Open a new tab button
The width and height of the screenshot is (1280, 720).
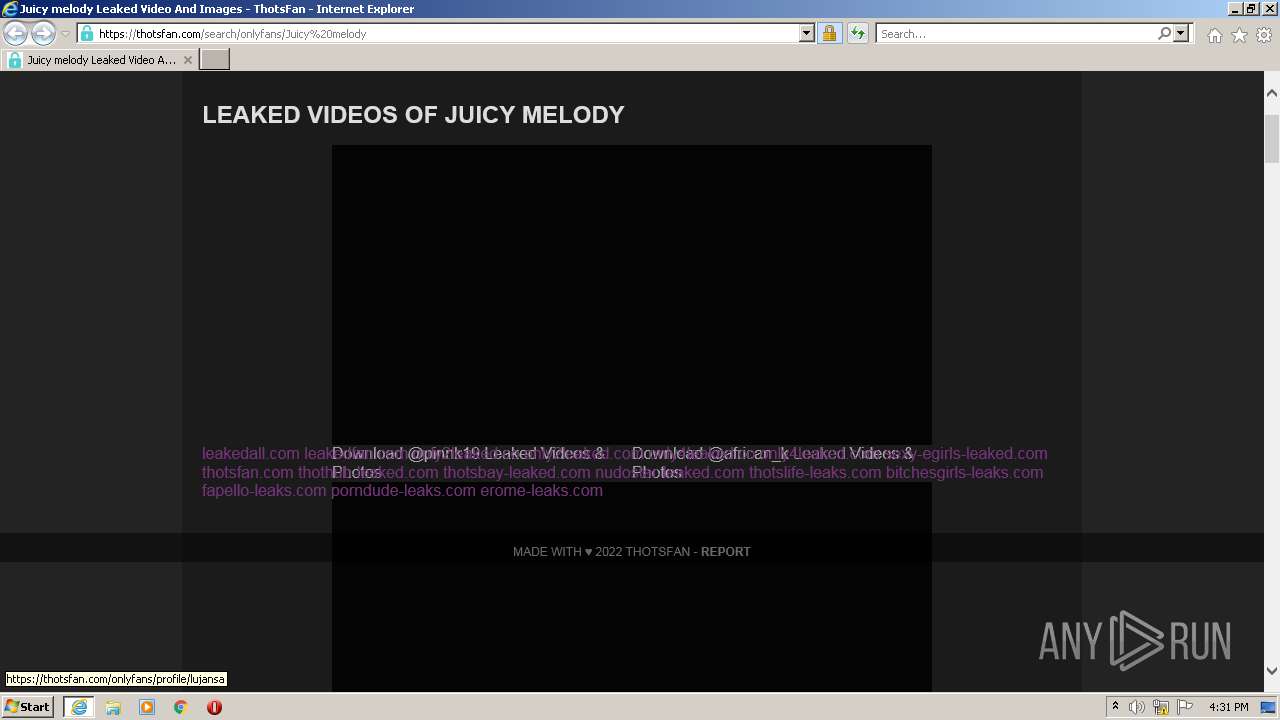[215, 60]
